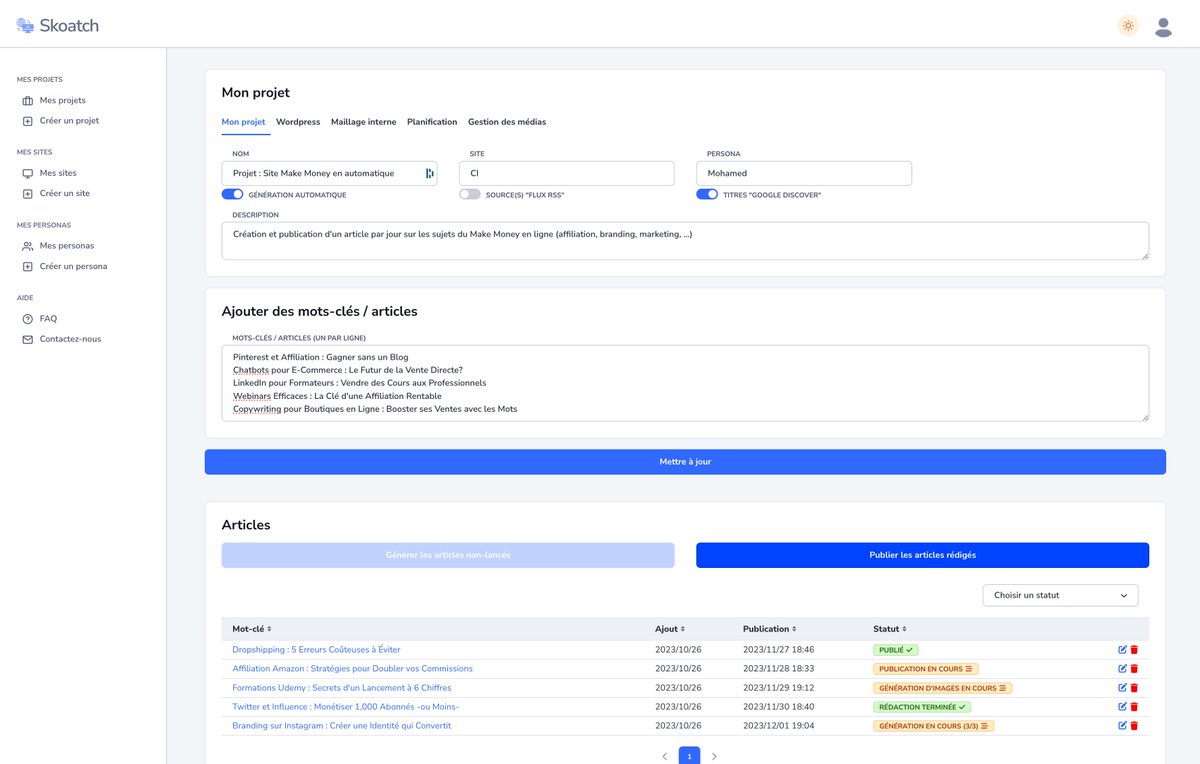Delete the Affiliation Amazon article
The width and height of the screenshot is (1200, 764).
[x=1134, y=669]
